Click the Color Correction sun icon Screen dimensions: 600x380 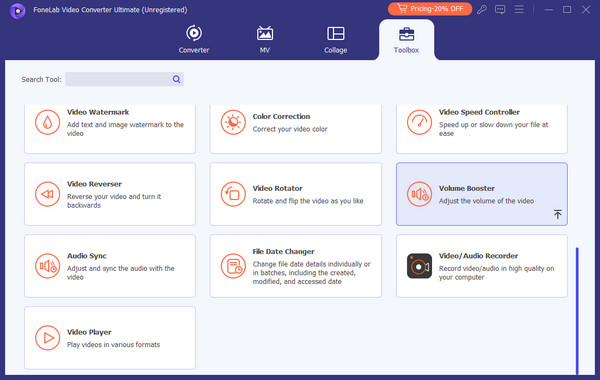coord(233,122)
